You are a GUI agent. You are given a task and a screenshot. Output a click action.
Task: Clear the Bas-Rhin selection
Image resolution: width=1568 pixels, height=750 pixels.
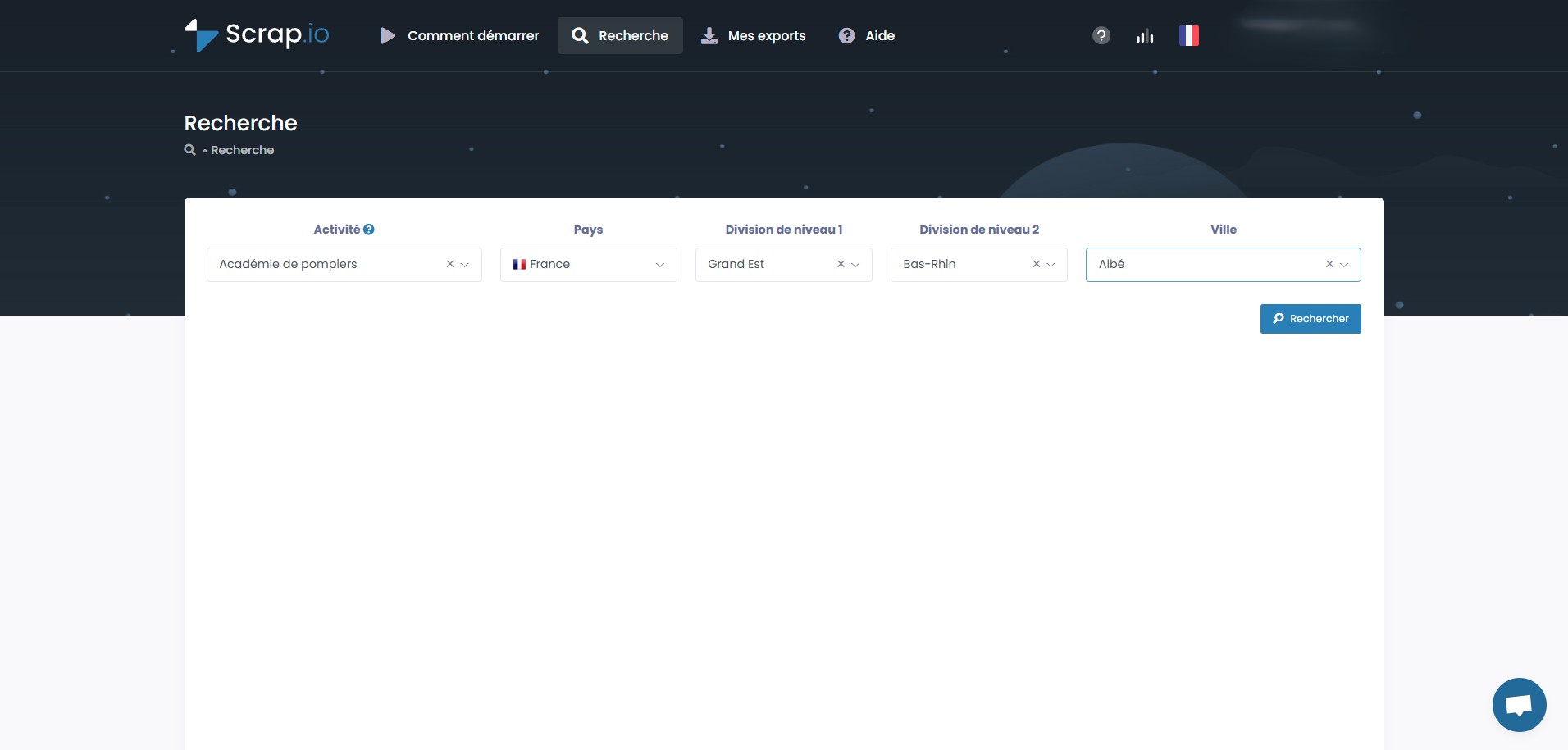point(1036,264)
